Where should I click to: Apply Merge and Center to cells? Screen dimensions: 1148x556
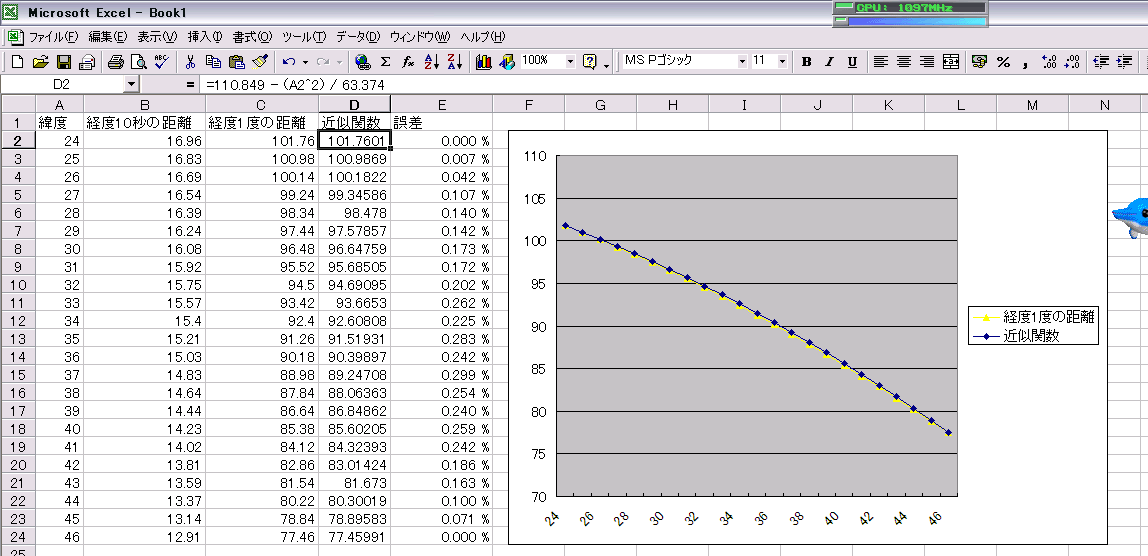pyautogui.click(x=951, y=62)
